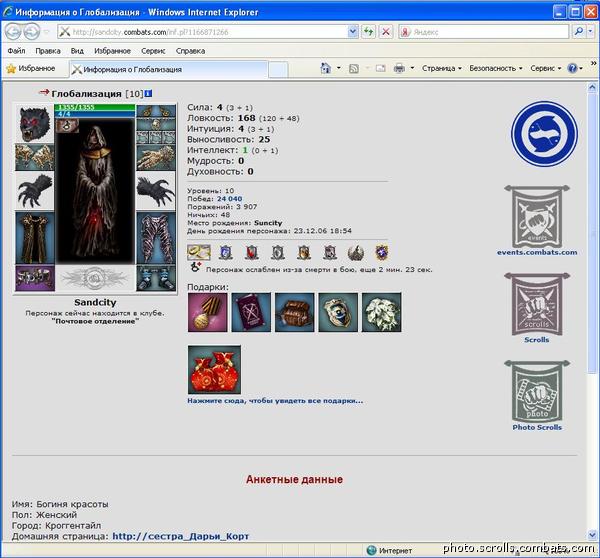Click the treasure chest gift icon
This screenshot has width=600, height=558.
coord(295,313)
